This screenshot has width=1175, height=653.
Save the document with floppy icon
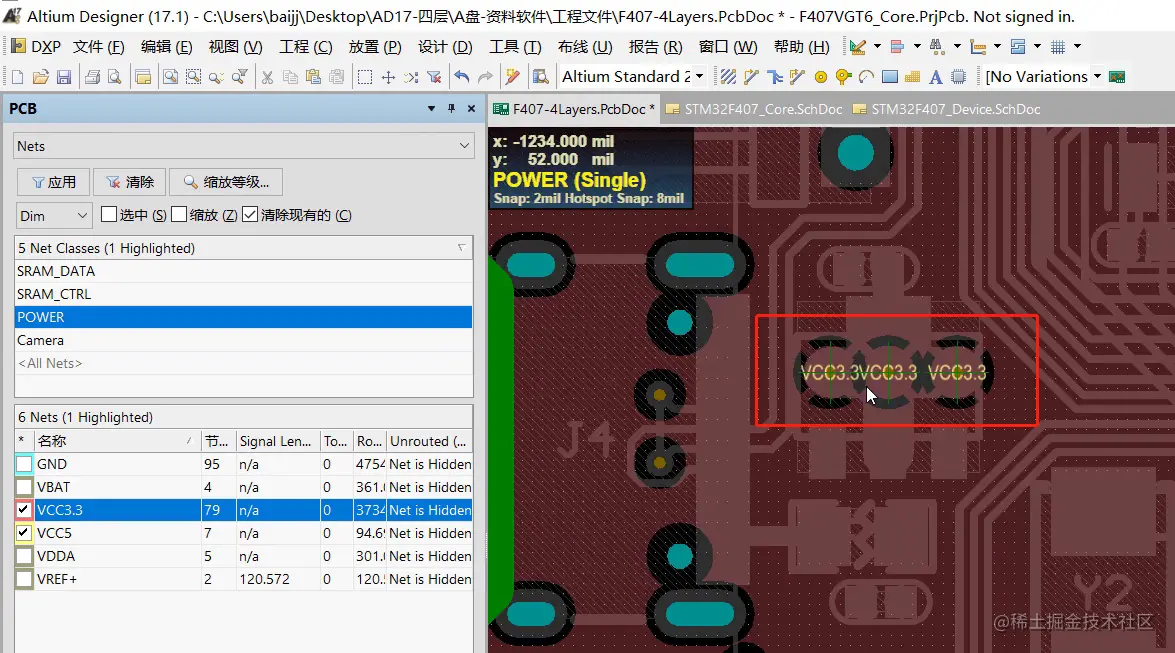(x=64, y=76)
